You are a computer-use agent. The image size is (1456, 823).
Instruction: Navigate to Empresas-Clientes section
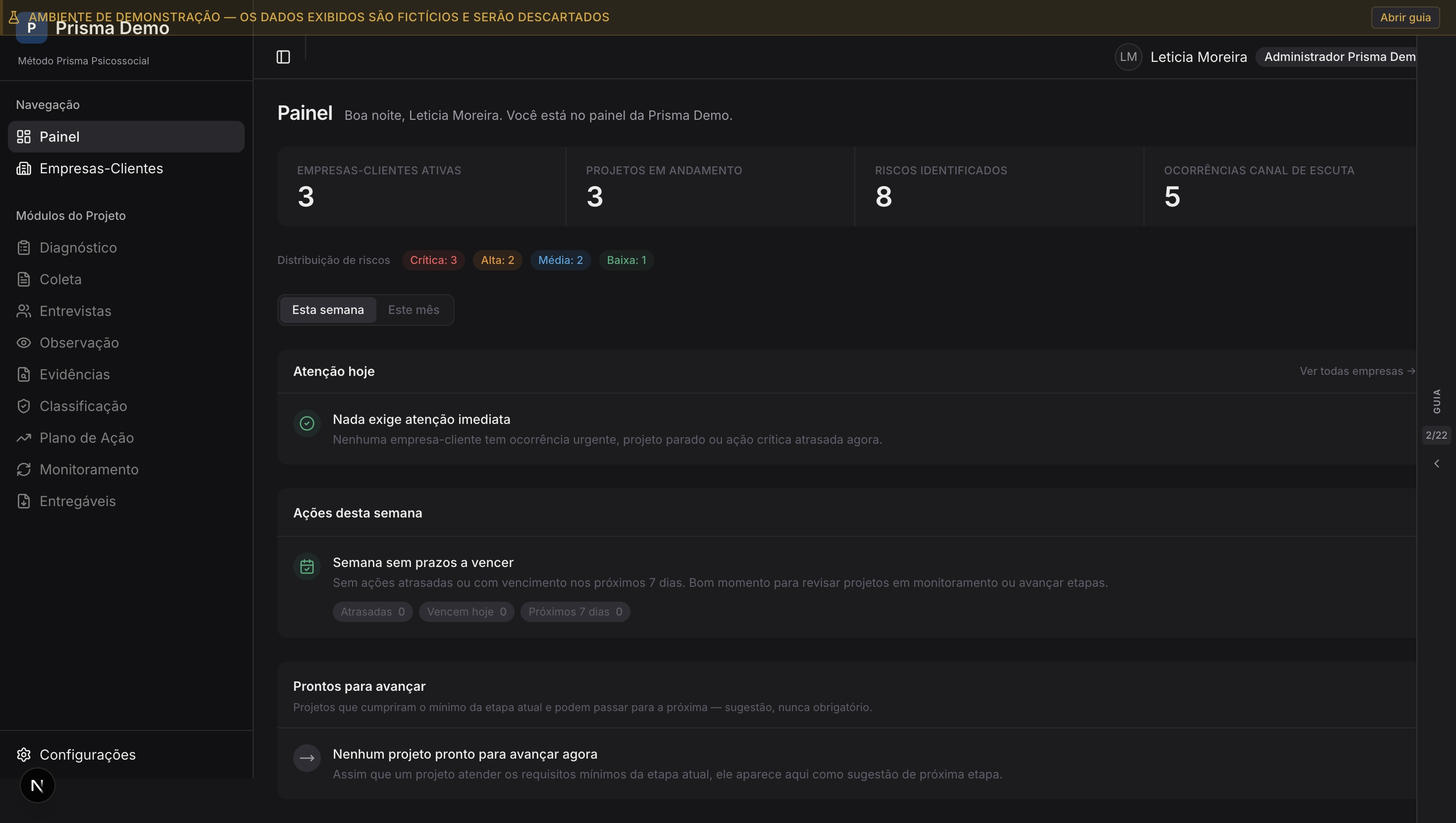click(101, 168)
